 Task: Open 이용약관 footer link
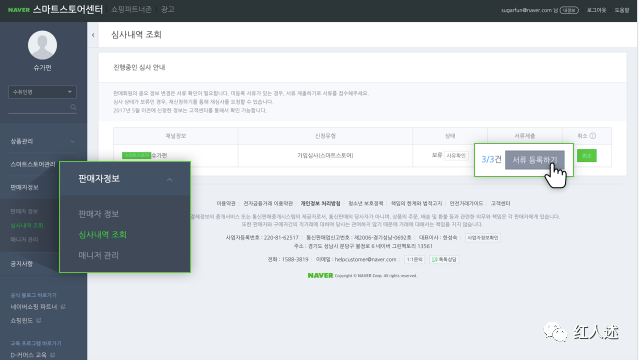[x=226, y=203]
